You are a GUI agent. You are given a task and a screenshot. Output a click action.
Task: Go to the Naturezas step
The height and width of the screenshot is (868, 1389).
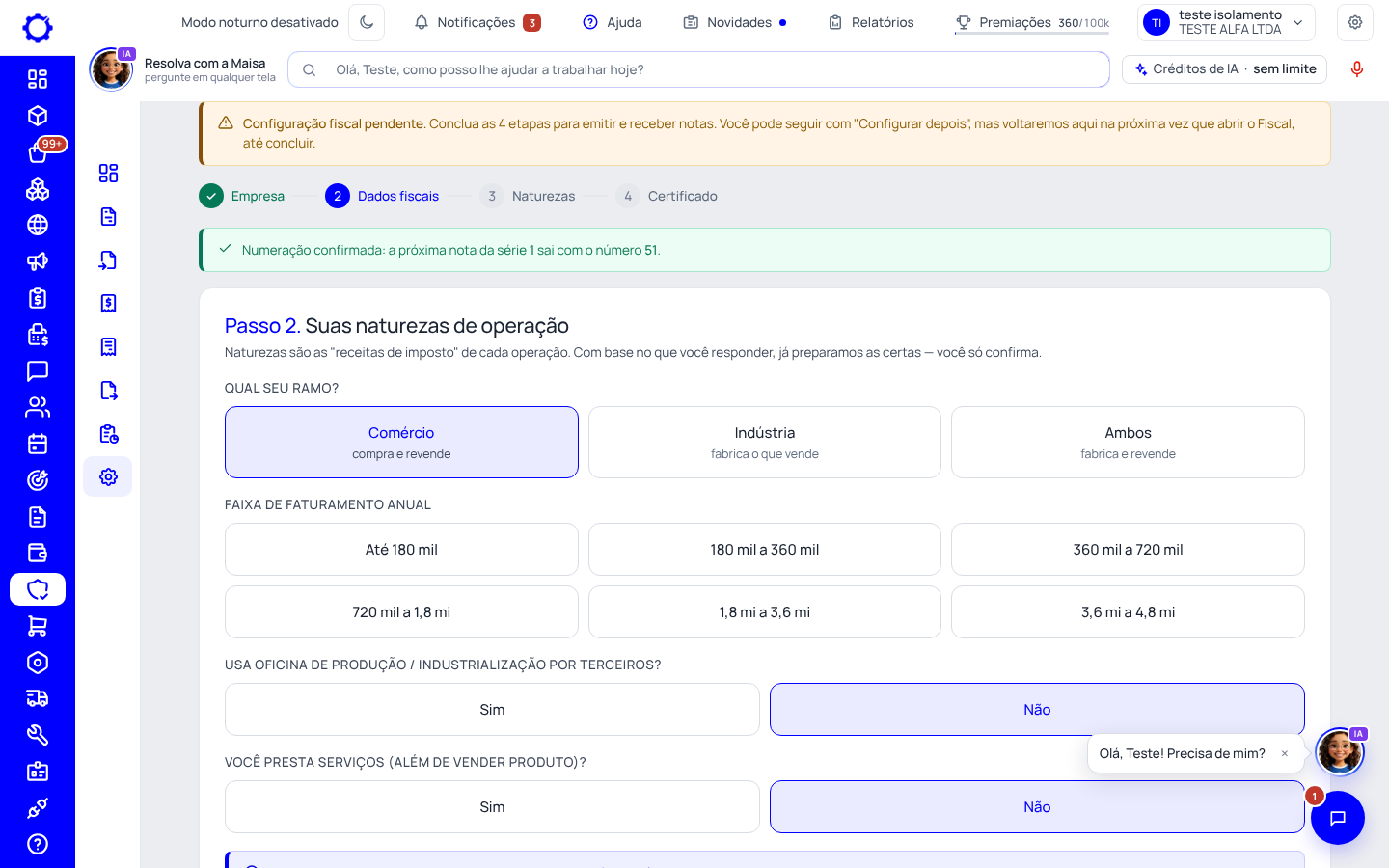click(527, 196)
